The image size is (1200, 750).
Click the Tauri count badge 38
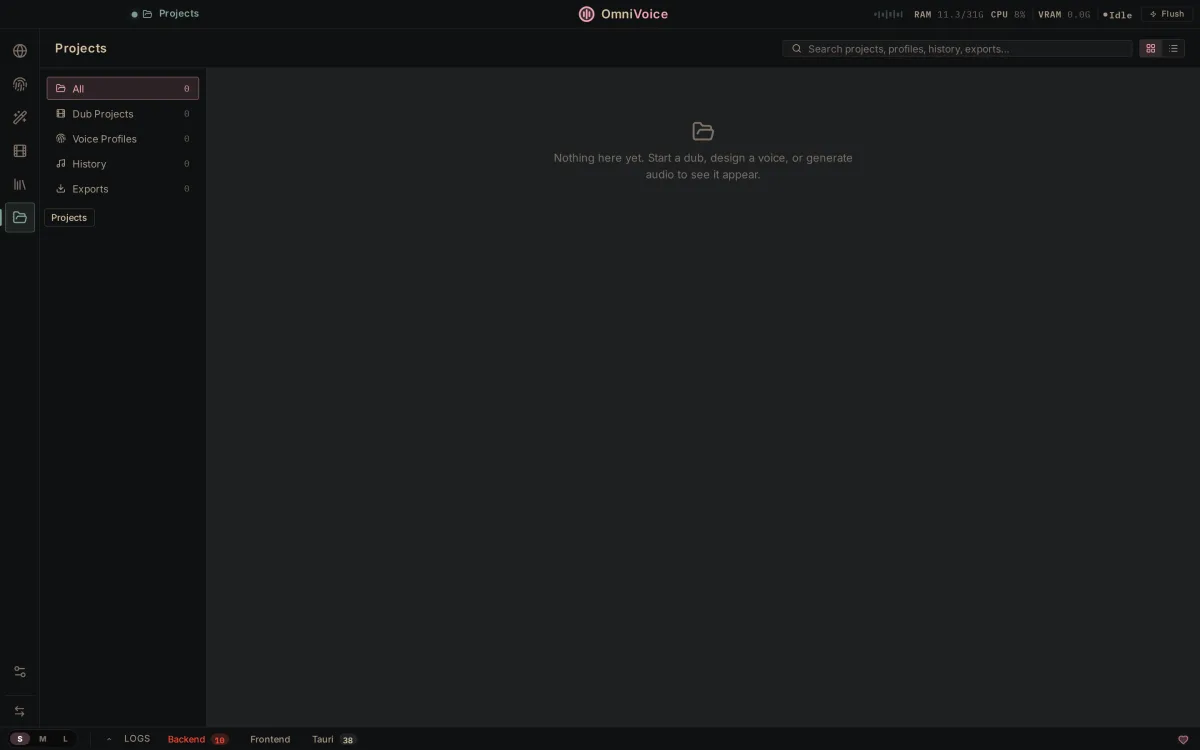pos(347,740)
